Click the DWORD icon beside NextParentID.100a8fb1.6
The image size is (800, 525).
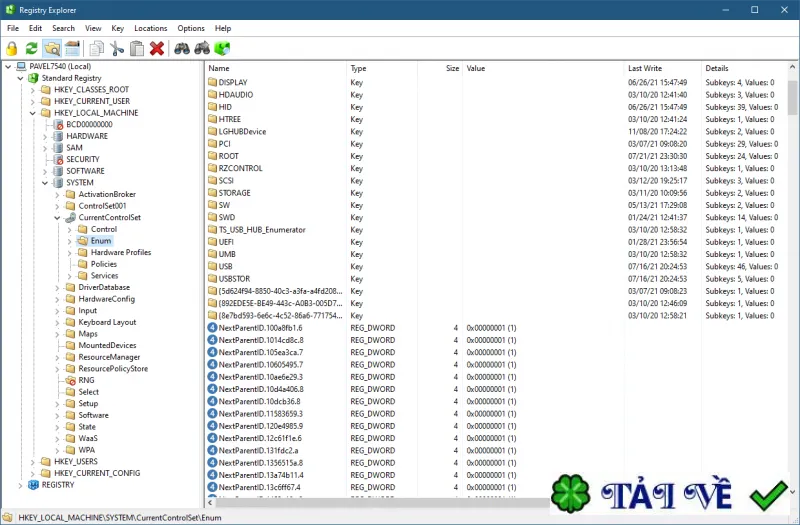(x=213, y=328)
